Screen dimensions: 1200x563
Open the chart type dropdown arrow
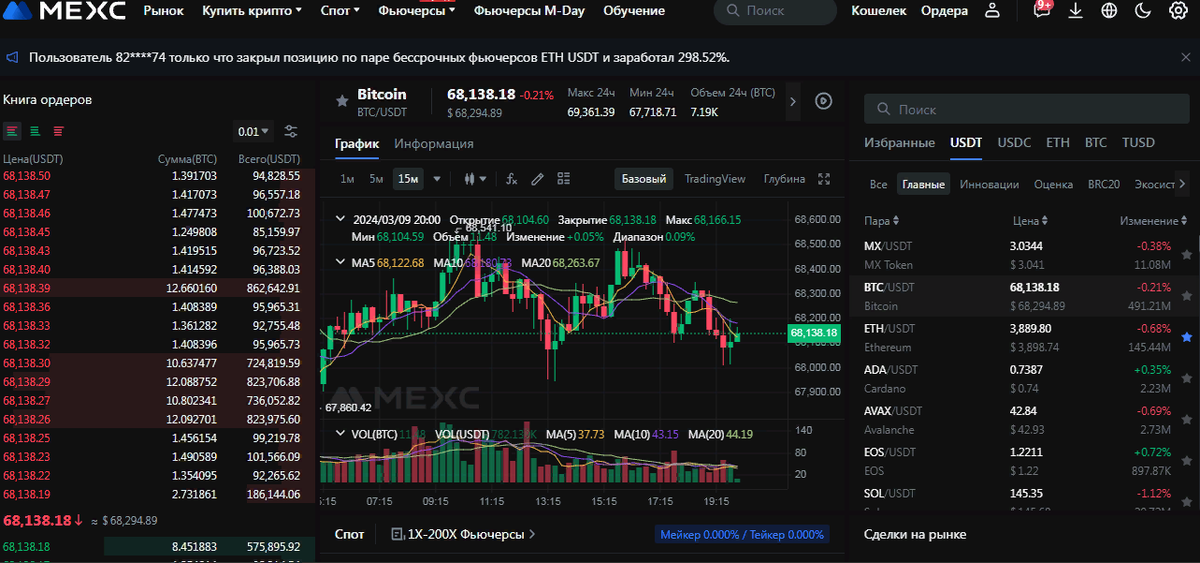point(483,179)
